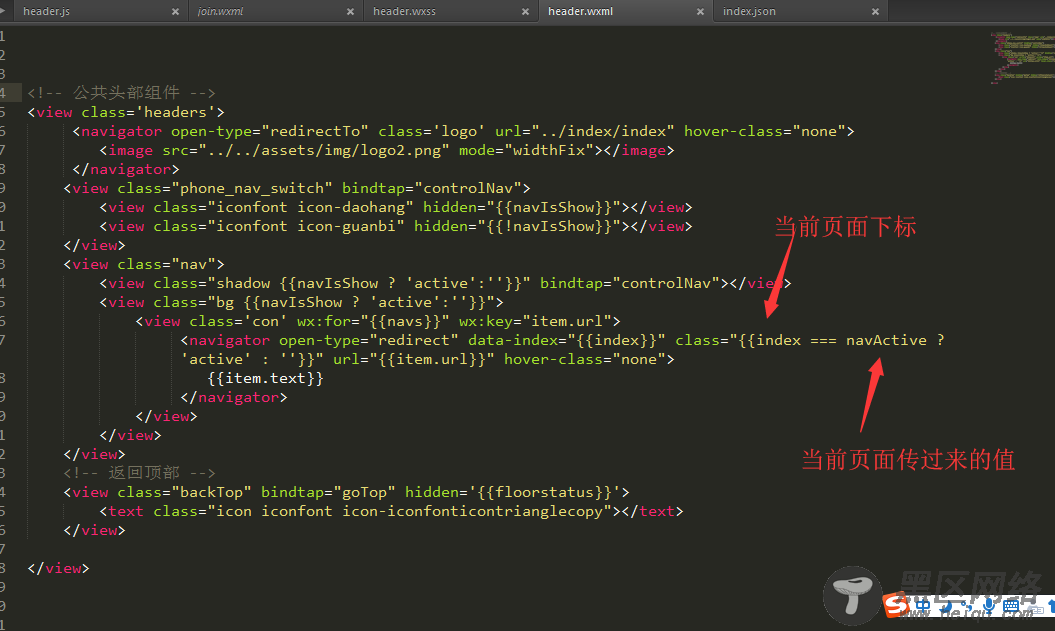Open the soft keyboard icon

[x=1011, y=607]
